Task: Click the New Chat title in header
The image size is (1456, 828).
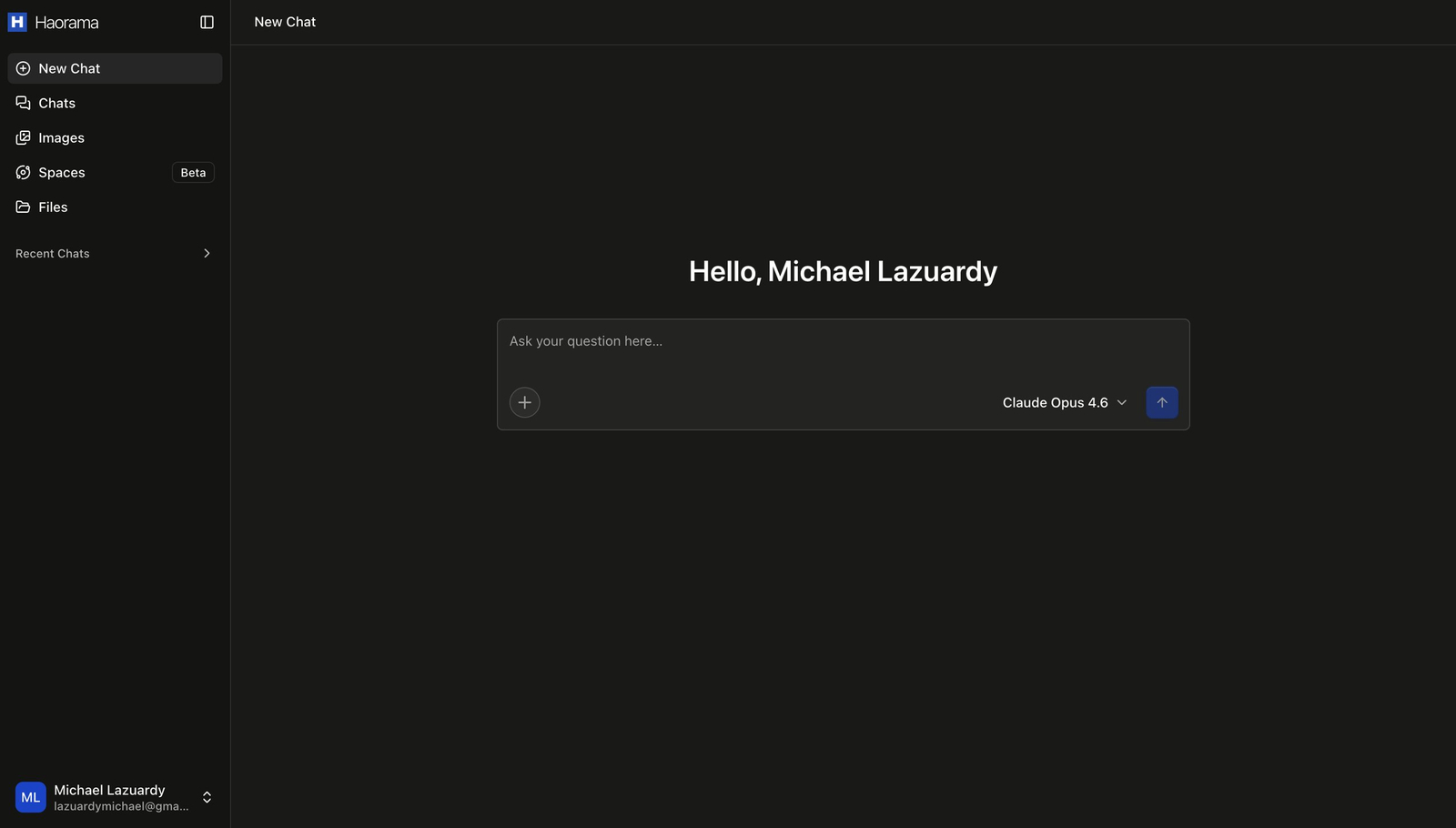Action: (x=285, y=22)
